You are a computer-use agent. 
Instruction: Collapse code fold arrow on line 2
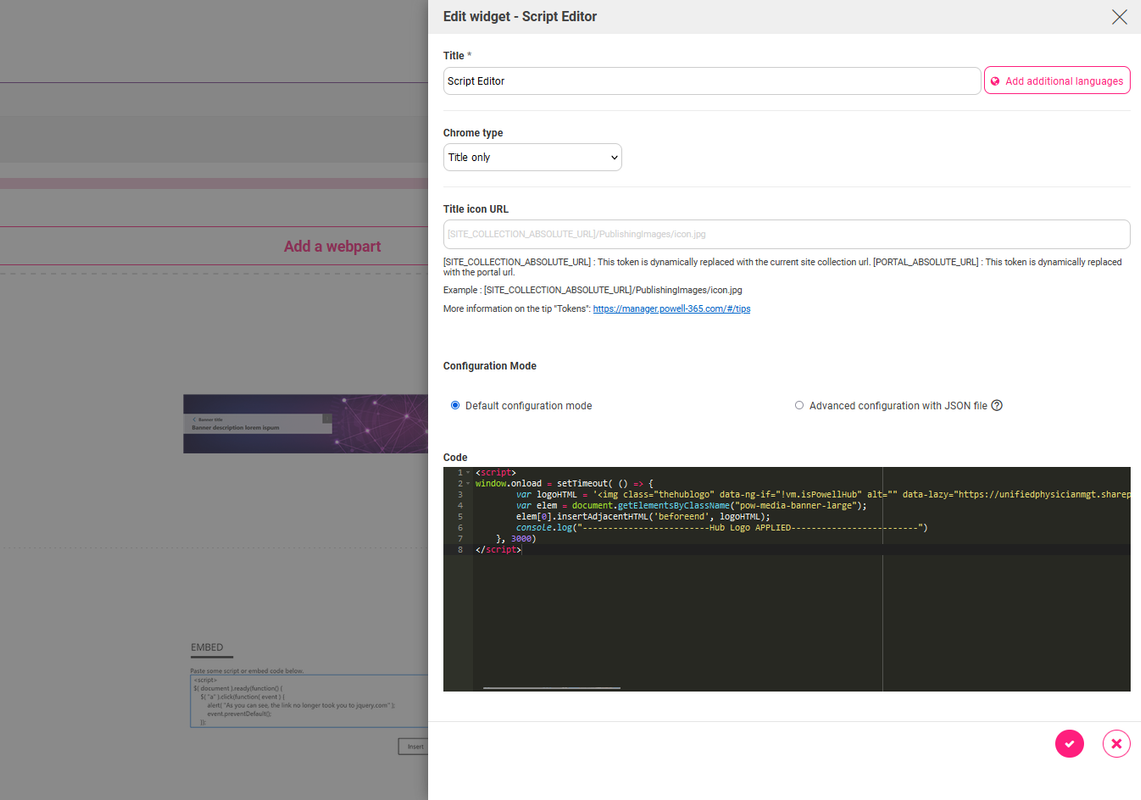[x=468, y=483]
